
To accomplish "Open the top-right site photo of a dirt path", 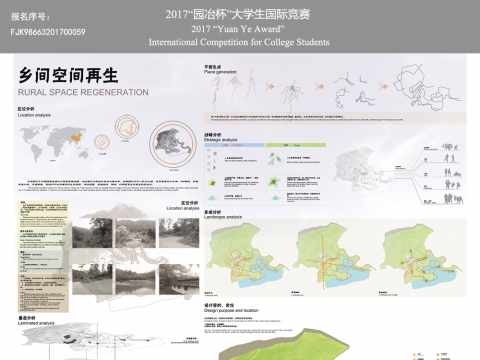I will pyautogui.click(x=179, y=233).
